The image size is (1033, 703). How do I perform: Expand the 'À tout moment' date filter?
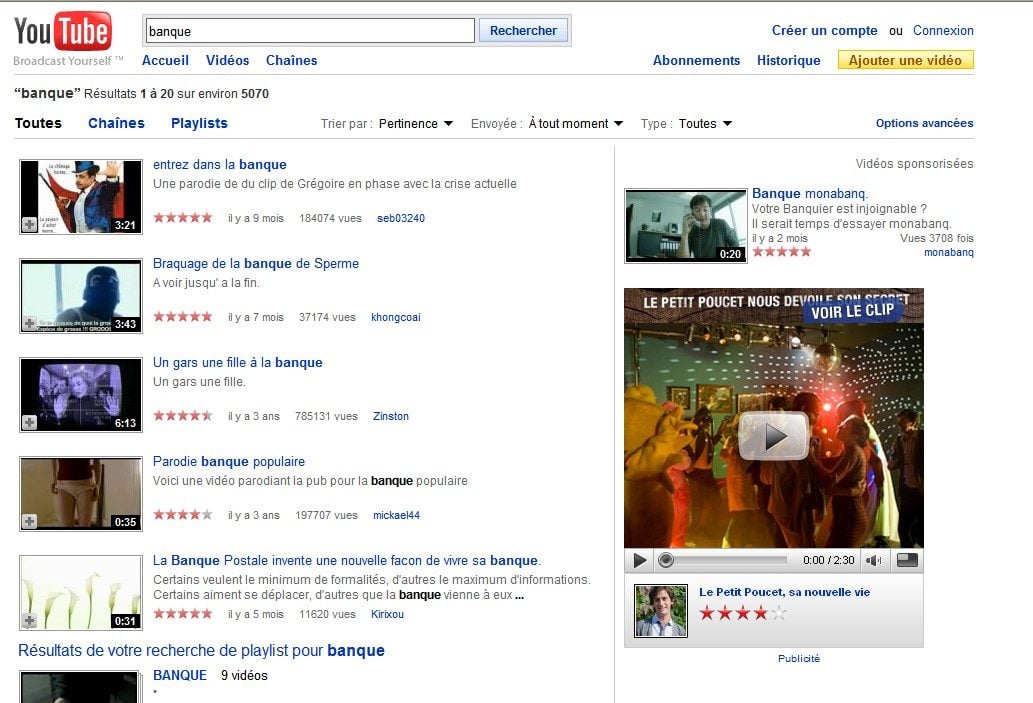click(575, 124)
